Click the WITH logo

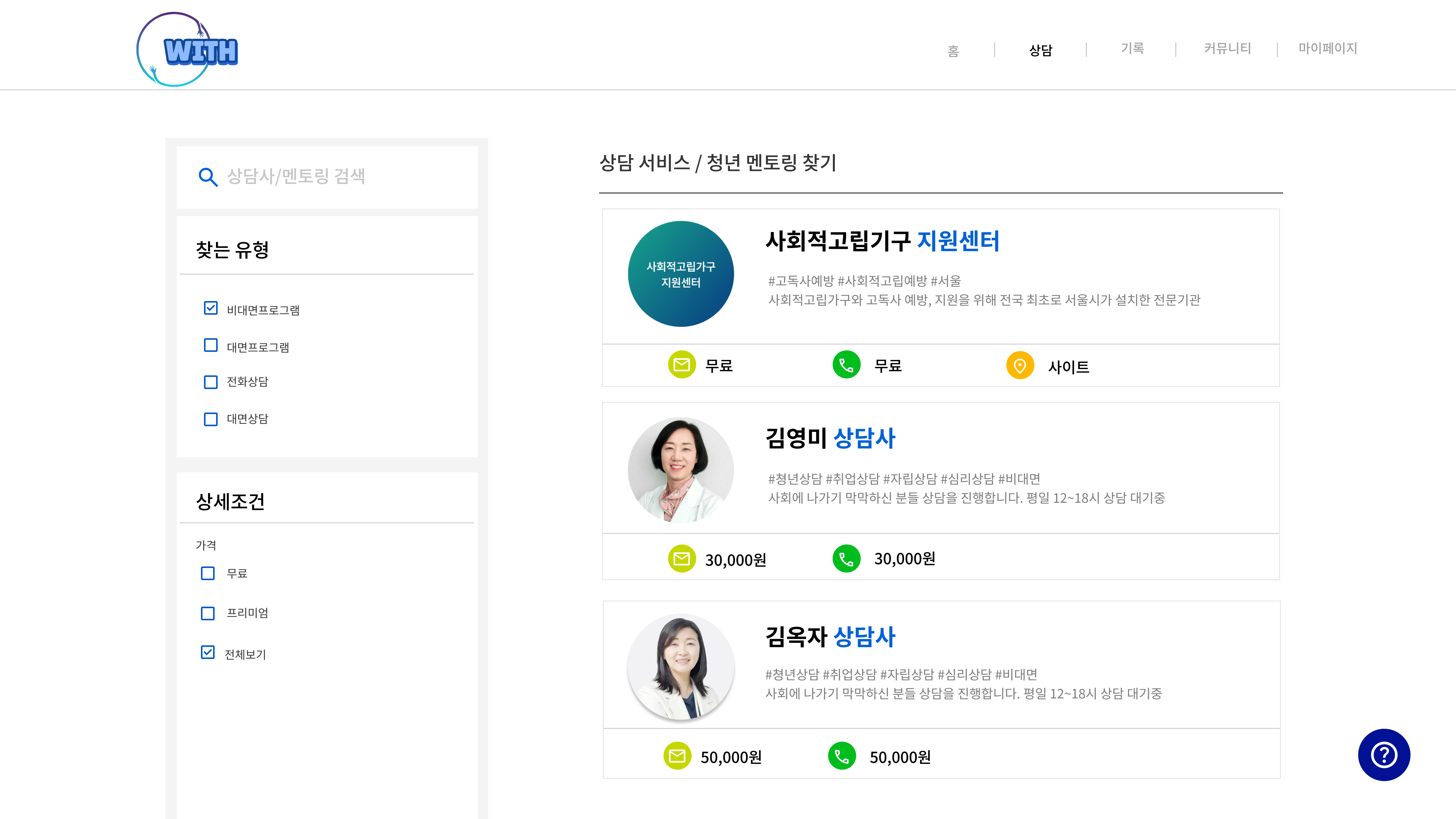coord(187,50)
